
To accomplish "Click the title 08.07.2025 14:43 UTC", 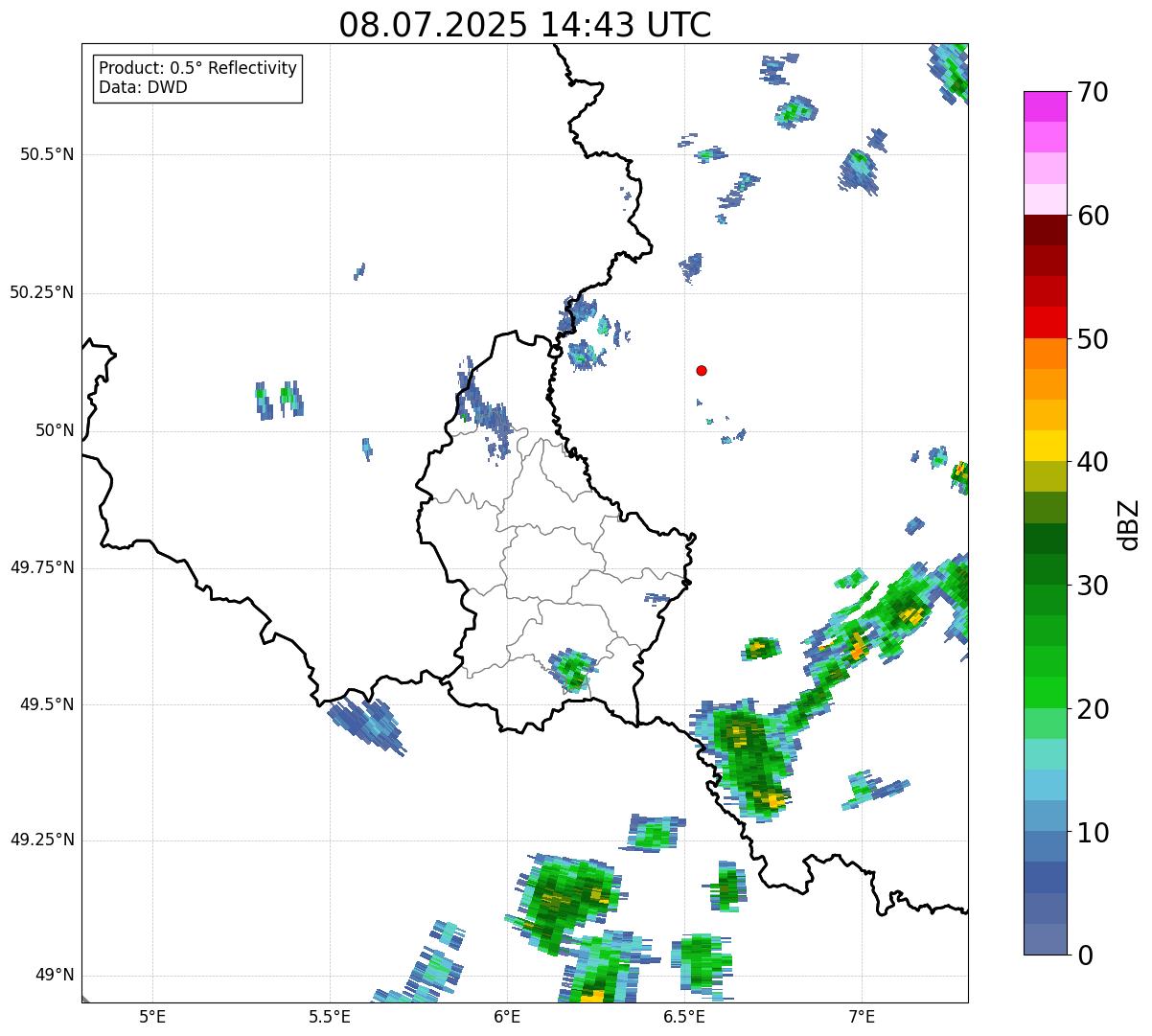I will tap(525, 25).
